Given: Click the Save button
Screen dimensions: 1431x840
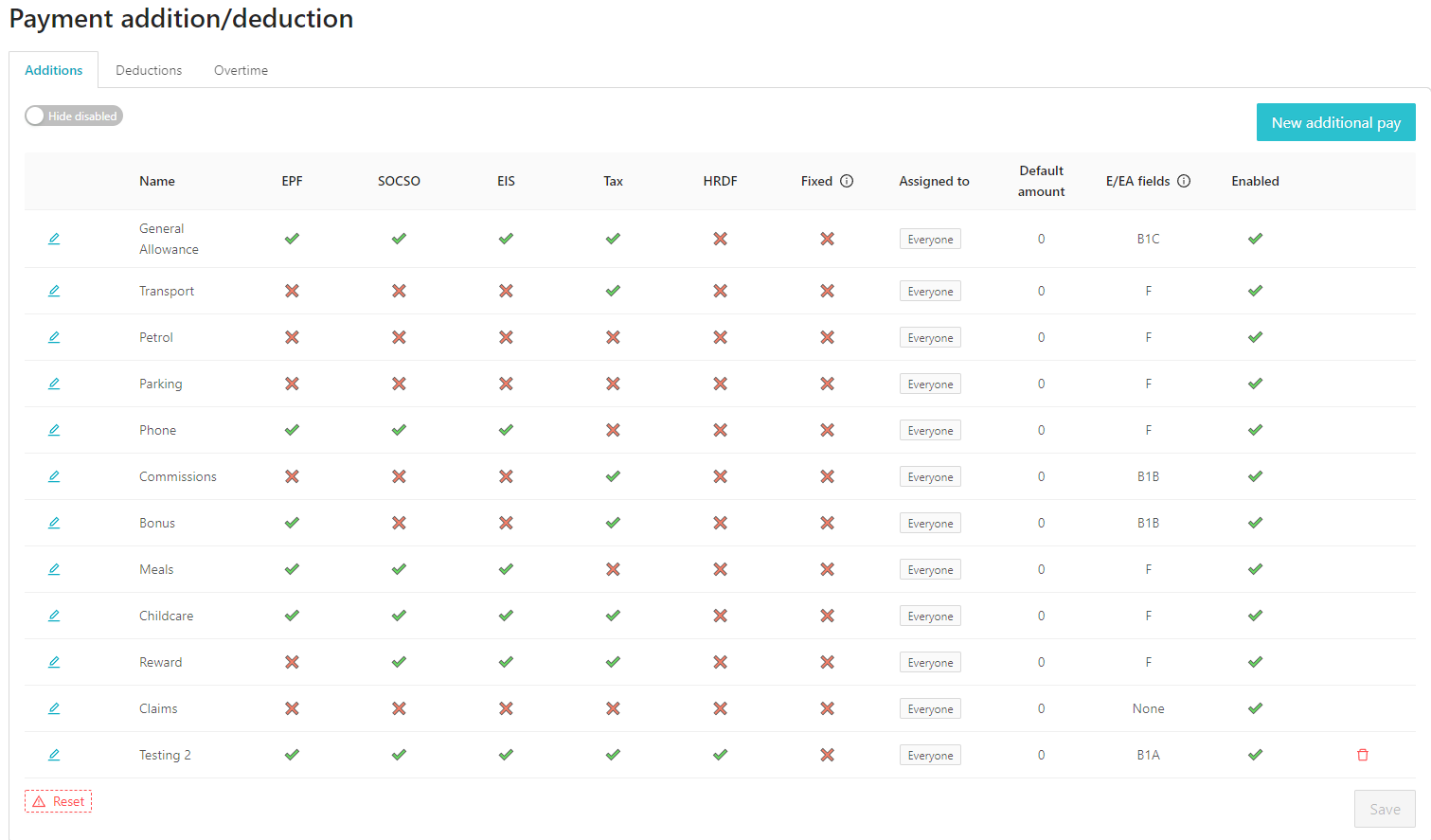Looking at the screenshot, I should [1385, 809].
